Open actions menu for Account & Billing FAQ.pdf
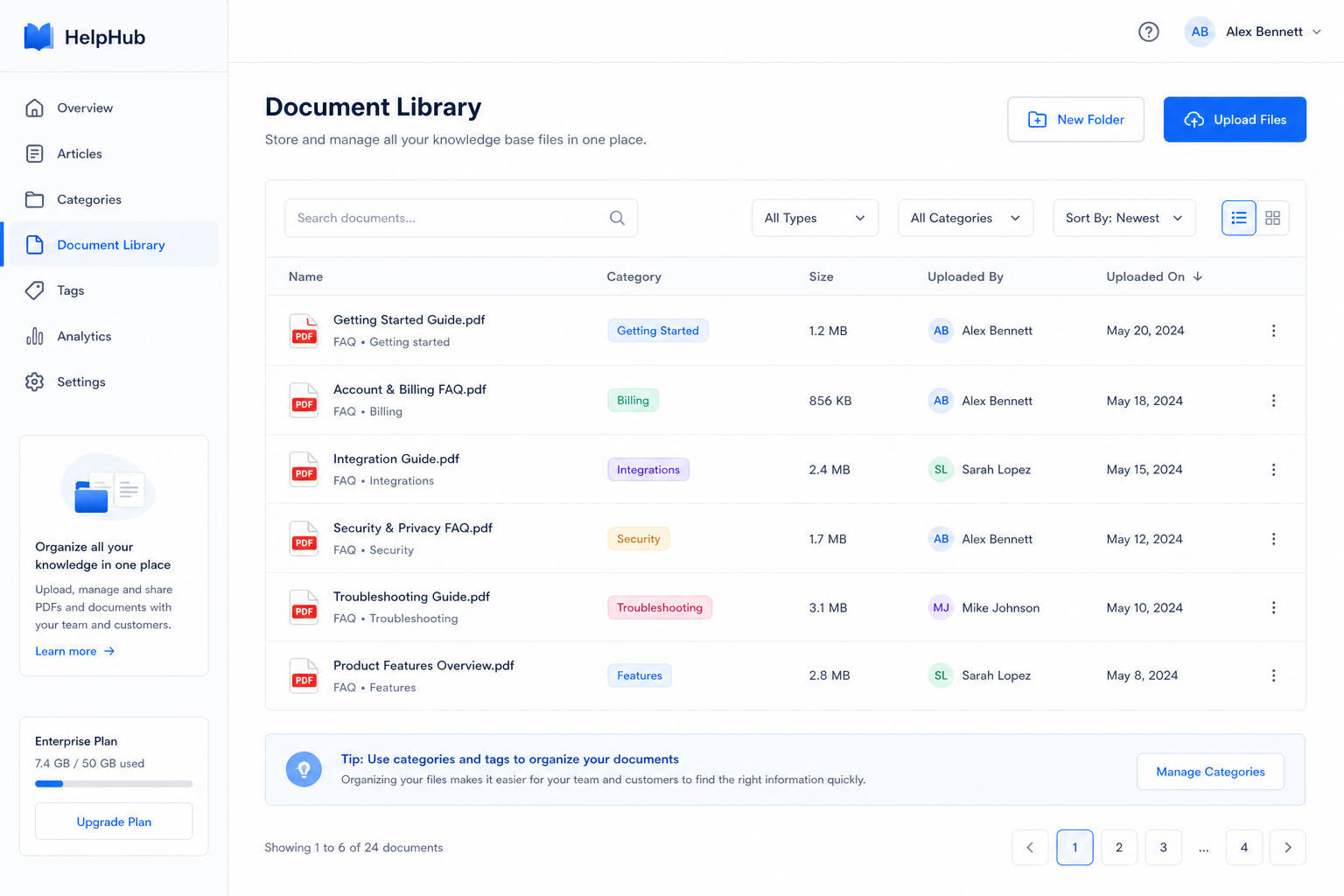This screenshot has height=896, width=1344. tap(1273, 401)
